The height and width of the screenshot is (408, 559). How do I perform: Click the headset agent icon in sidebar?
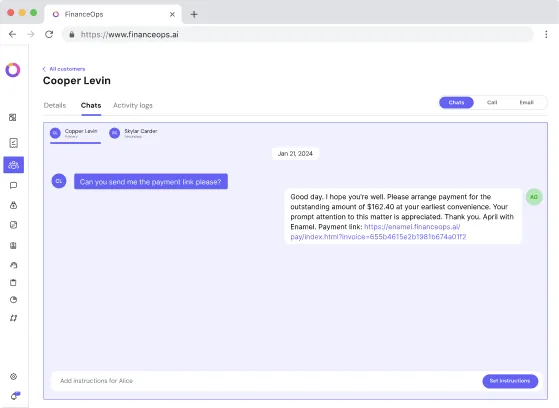13,265
